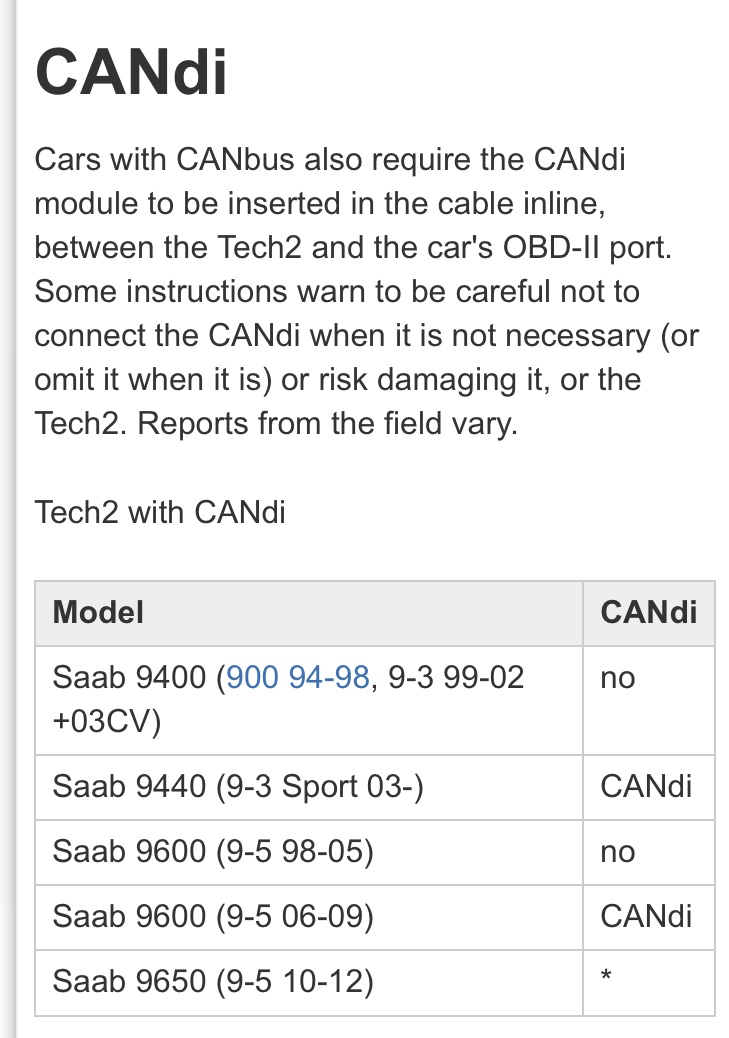The height and width of the screenshot is (1038, 729).
Task: Click the Saab 9440 (9-3 Sport 03-) cell
Action: [x=309, y=787]
